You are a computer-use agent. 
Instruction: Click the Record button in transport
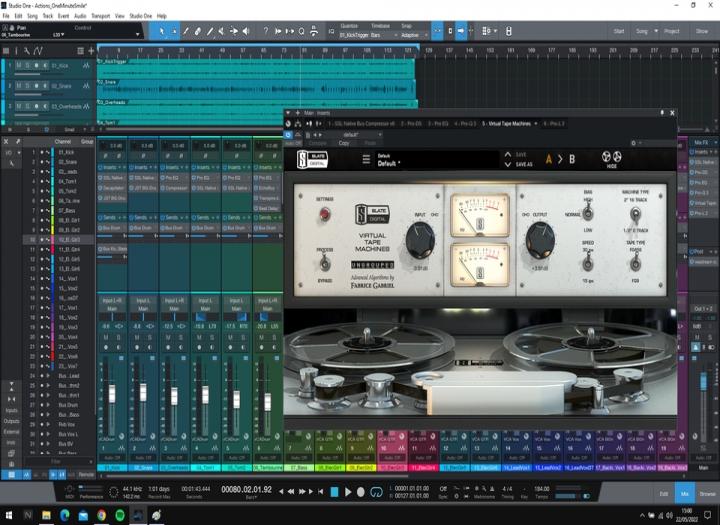(361, 492)
